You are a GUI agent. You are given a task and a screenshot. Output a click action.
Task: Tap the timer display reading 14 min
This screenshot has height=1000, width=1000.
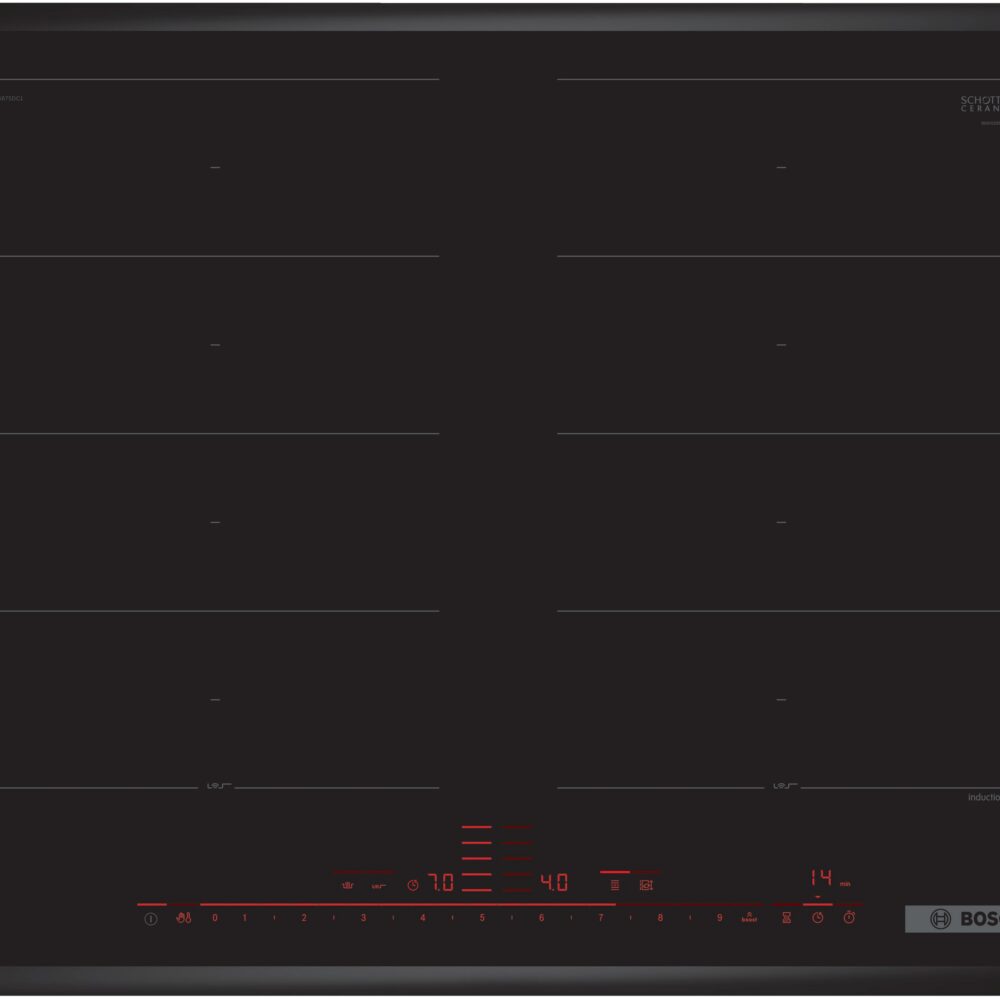point(830,879)
